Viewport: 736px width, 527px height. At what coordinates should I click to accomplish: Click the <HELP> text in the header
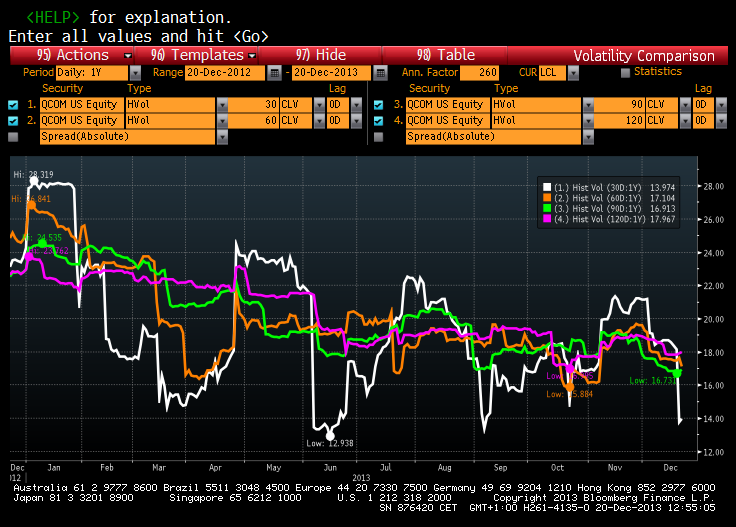(53, 17)
